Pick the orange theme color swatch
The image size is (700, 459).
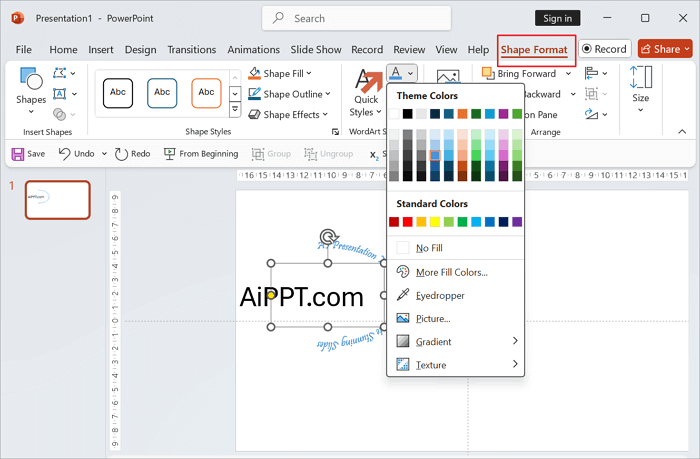click(x=462, y=114)
